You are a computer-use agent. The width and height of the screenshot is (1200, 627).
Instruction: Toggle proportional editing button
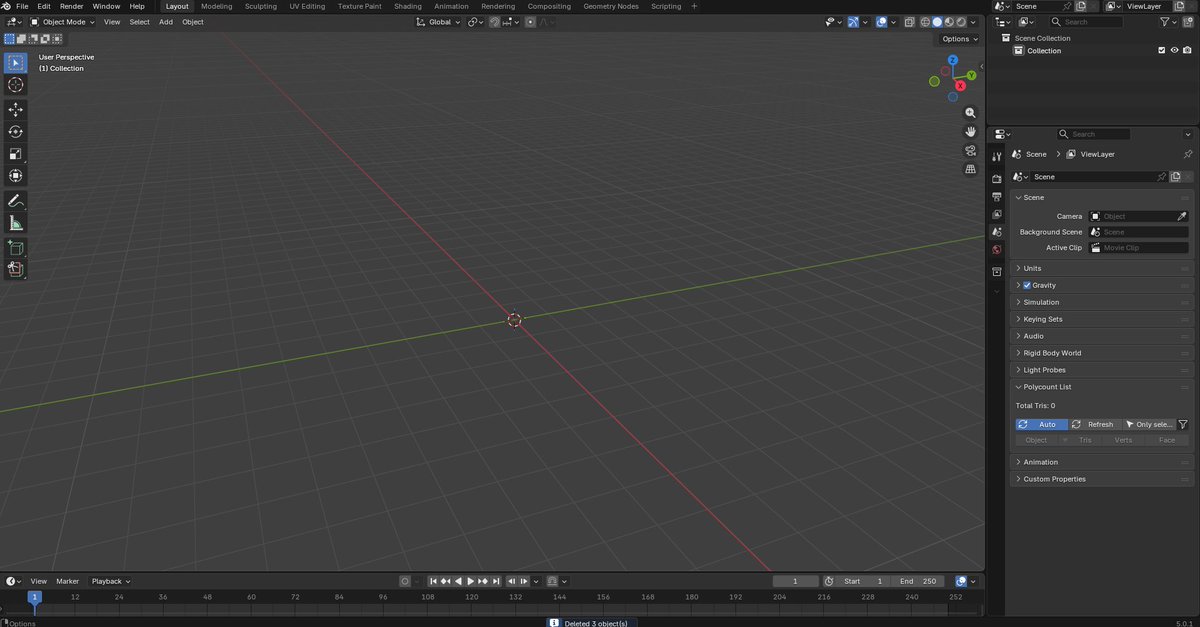click(531, 22)
